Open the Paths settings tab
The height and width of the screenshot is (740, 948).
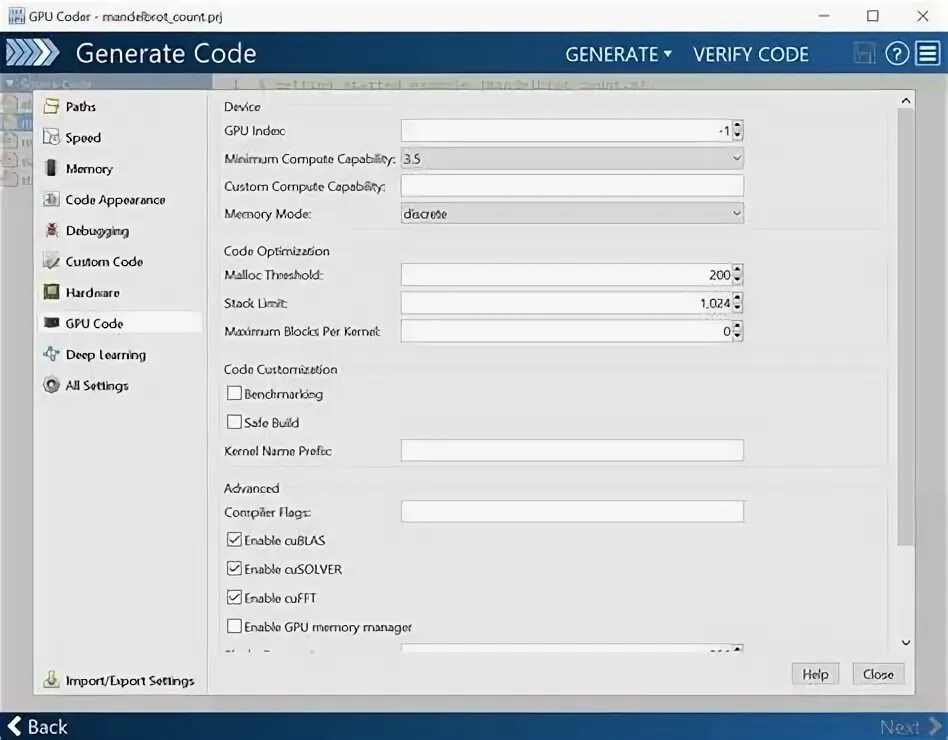click(120, 107)
